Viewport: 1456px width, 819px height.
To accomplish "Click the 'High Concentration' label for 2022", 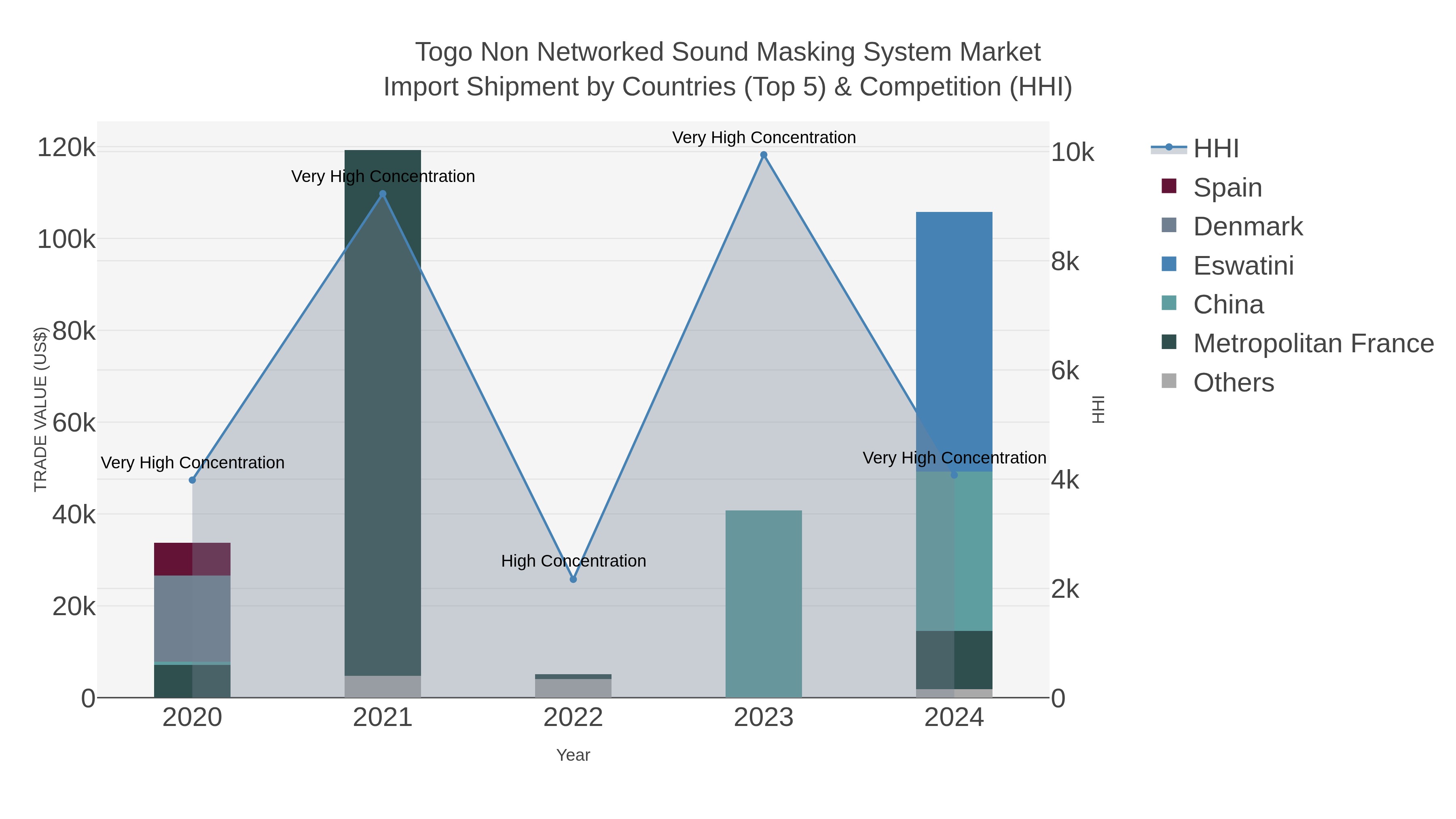I will tap(573, 561).
